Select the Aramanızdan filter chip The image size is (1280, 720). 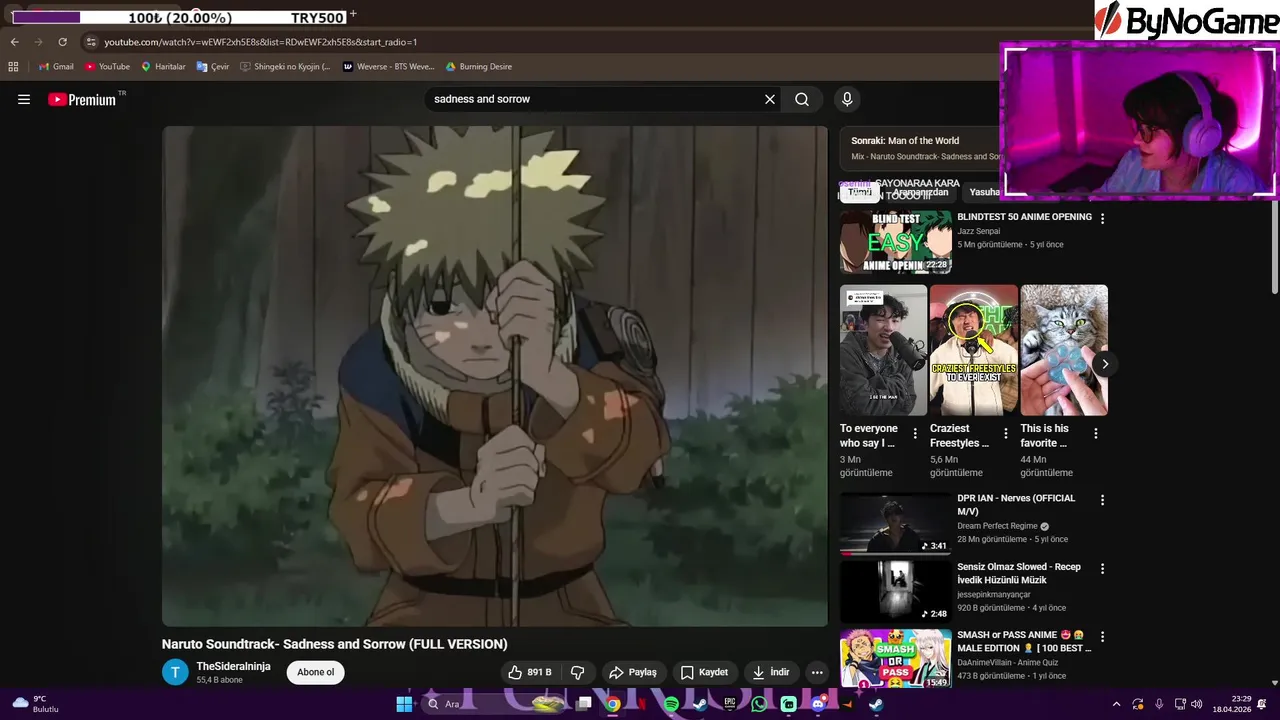click(x=920, y=192)
